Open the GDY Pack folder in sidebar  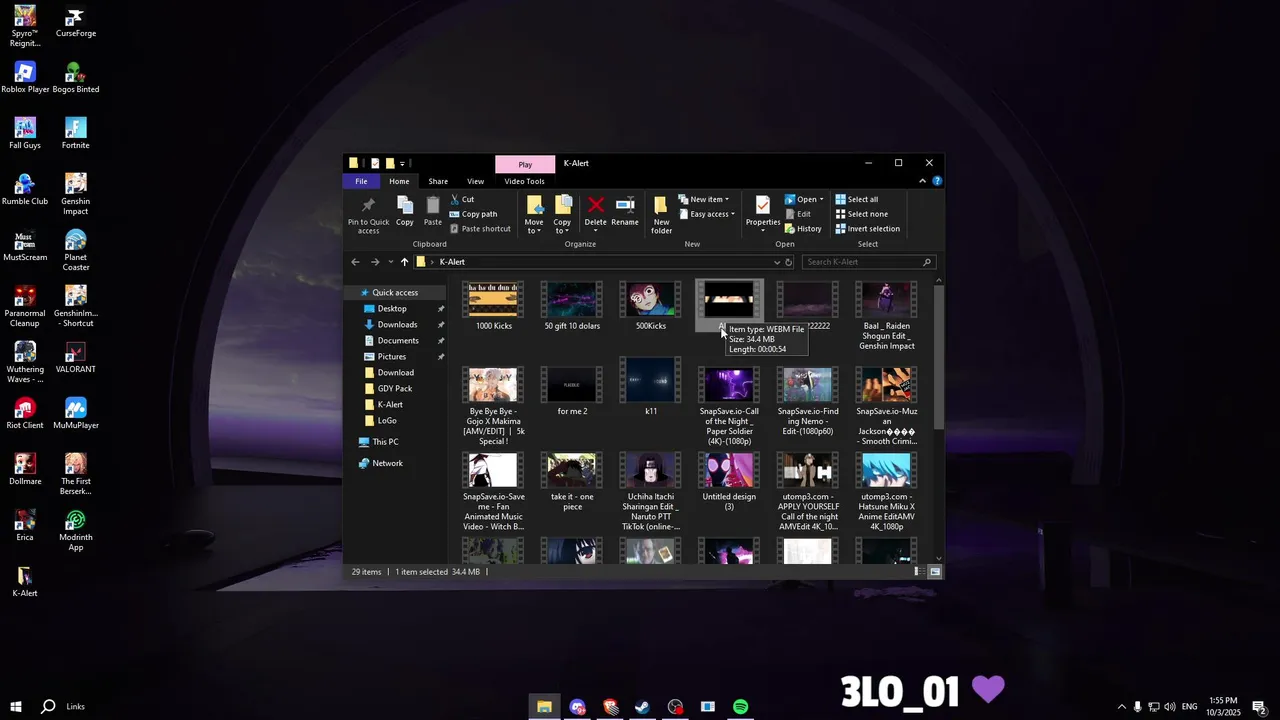(394, 389)
